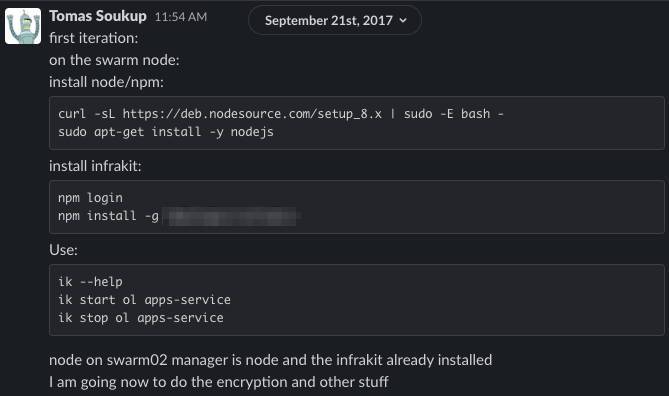The width and height of the screenshot is (669, 396).
Task: Click the ik start ol apps-service line
Action: click(x=145, y=300)
